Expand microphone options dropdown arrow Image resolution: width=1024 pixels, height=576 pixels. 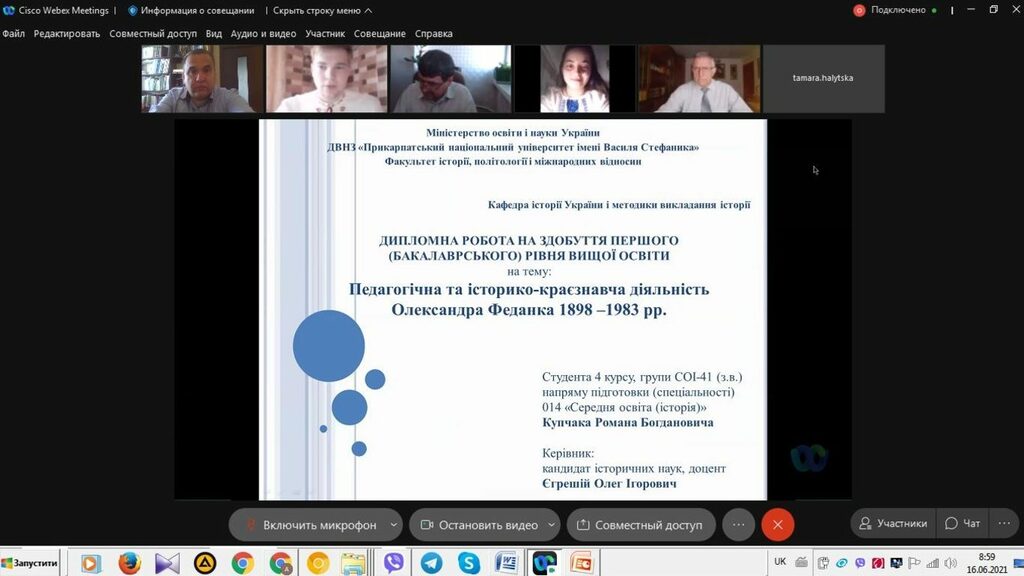pyautogui.click(x=394, y=524)
